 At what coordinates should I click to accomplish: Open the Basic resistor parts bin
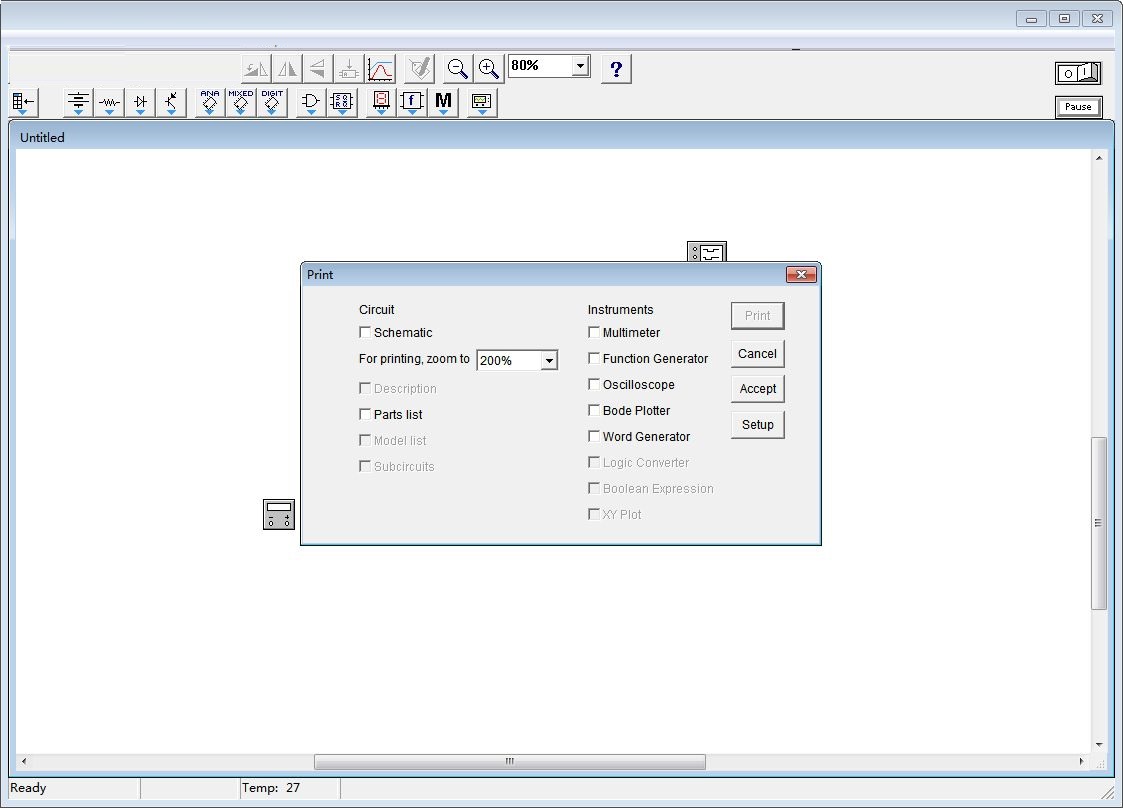tap(110, 102)
